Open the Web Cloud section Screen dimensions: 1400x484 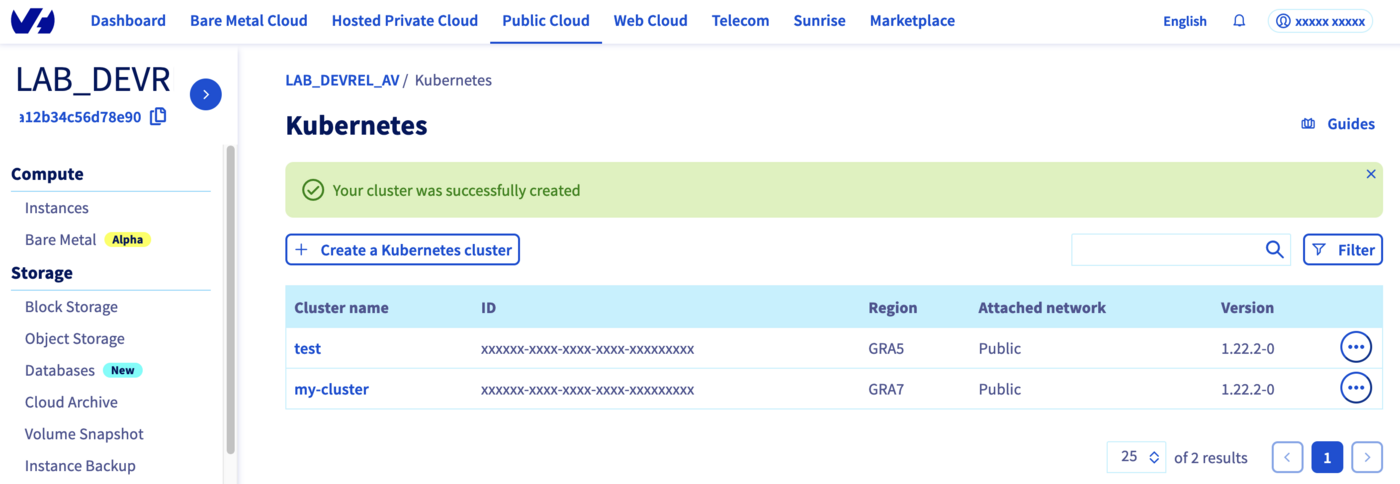(651, 21)
